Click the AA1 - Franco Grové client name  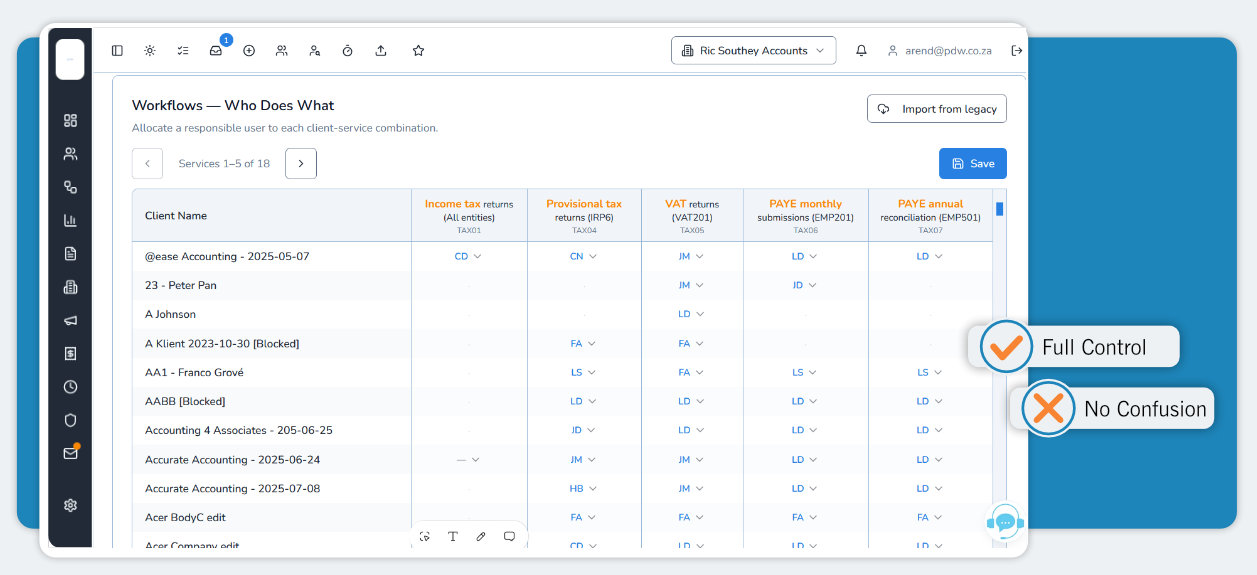click(x=194, y=373)
